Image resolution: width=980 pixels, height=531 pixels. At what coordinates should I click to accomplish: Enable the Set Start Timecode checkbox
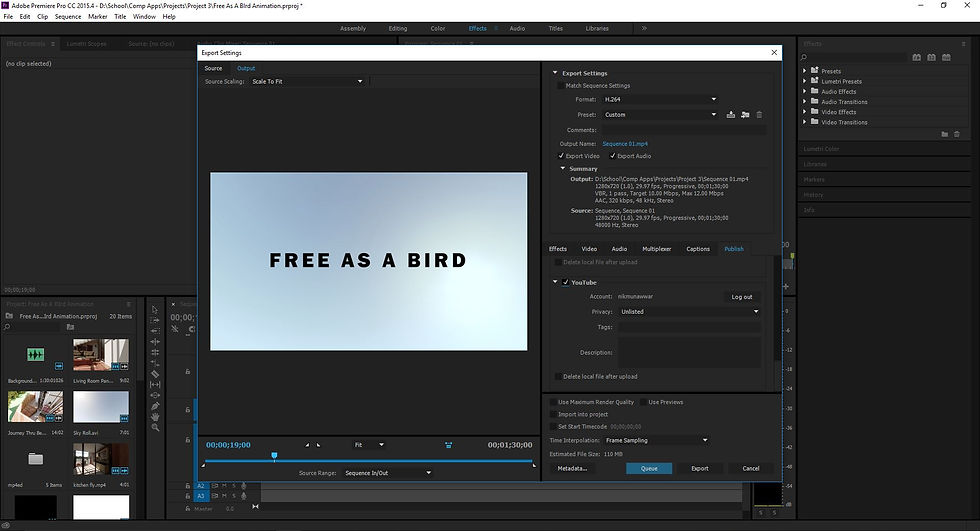553,427
